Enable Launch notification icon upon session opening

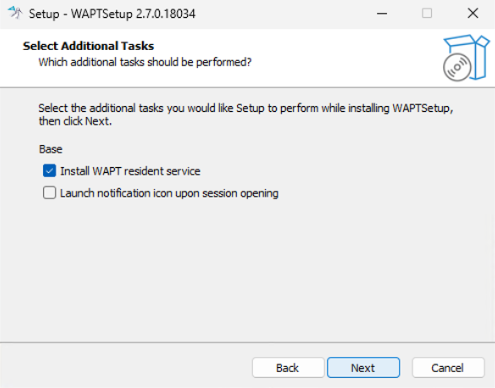click(49, 193)
